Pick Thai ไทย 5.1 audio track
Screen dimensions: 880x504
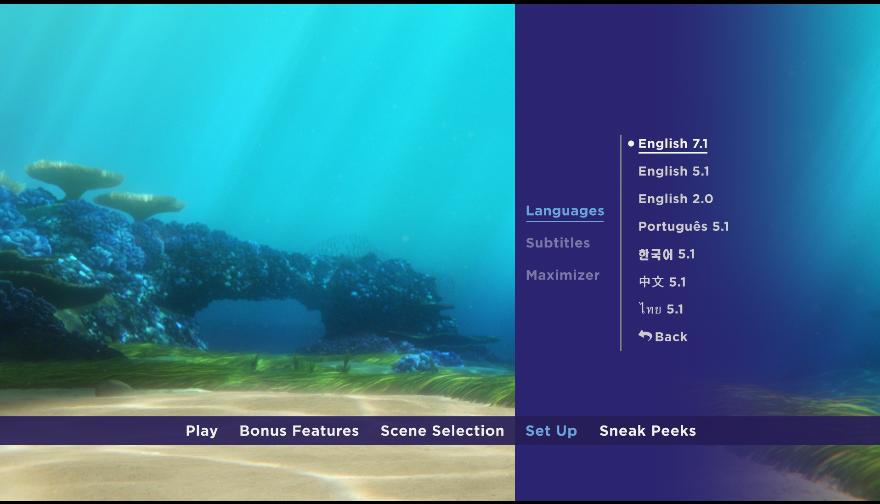coord(661,309)
